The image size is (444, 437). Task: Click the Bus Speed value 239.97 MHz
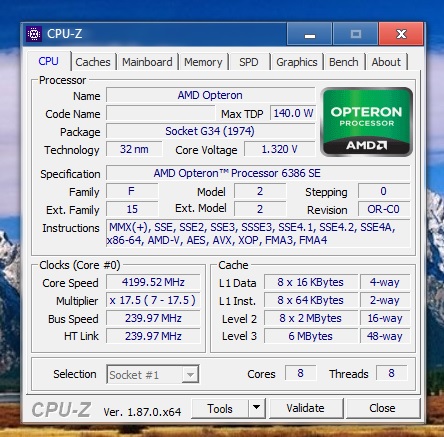click(x=153, y=318)
